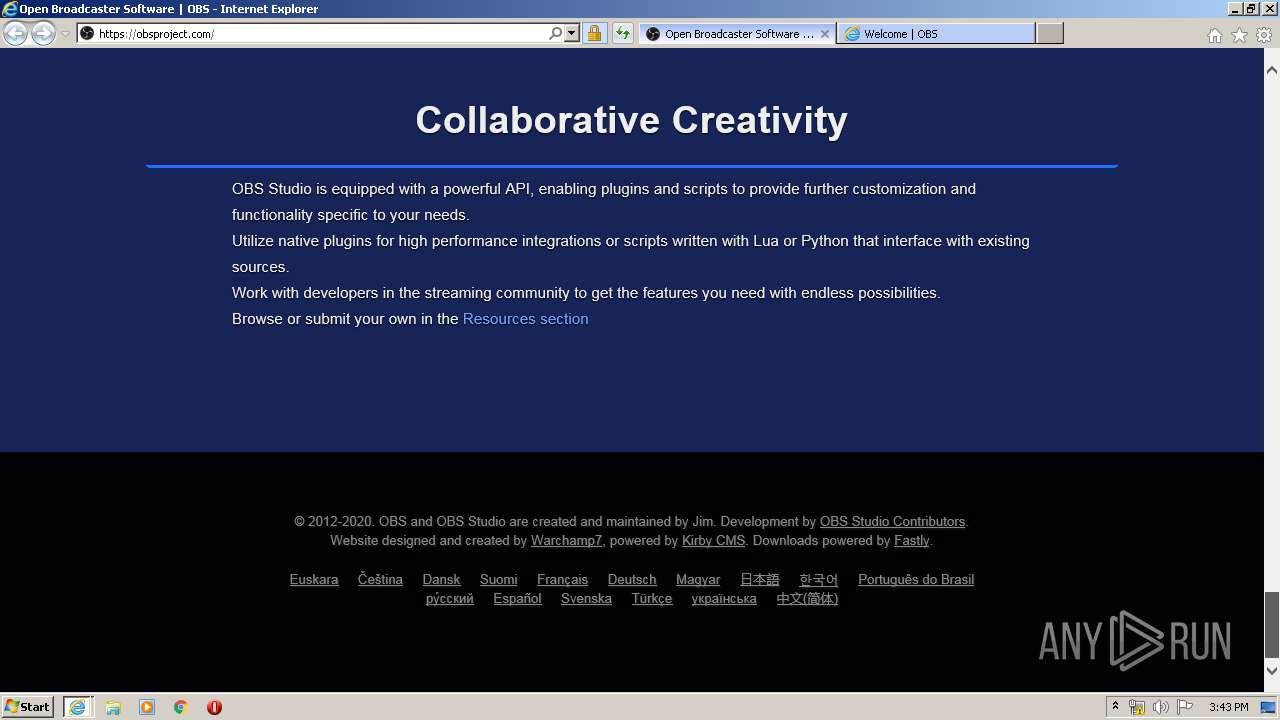
Task: Launch Chrome from the taskbar
Action: (181, 707)
